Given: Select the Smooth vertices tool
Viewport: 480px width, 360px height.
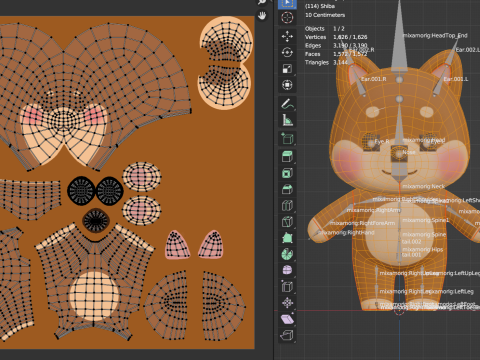Looking at the screenshot, I should (287, 270).
